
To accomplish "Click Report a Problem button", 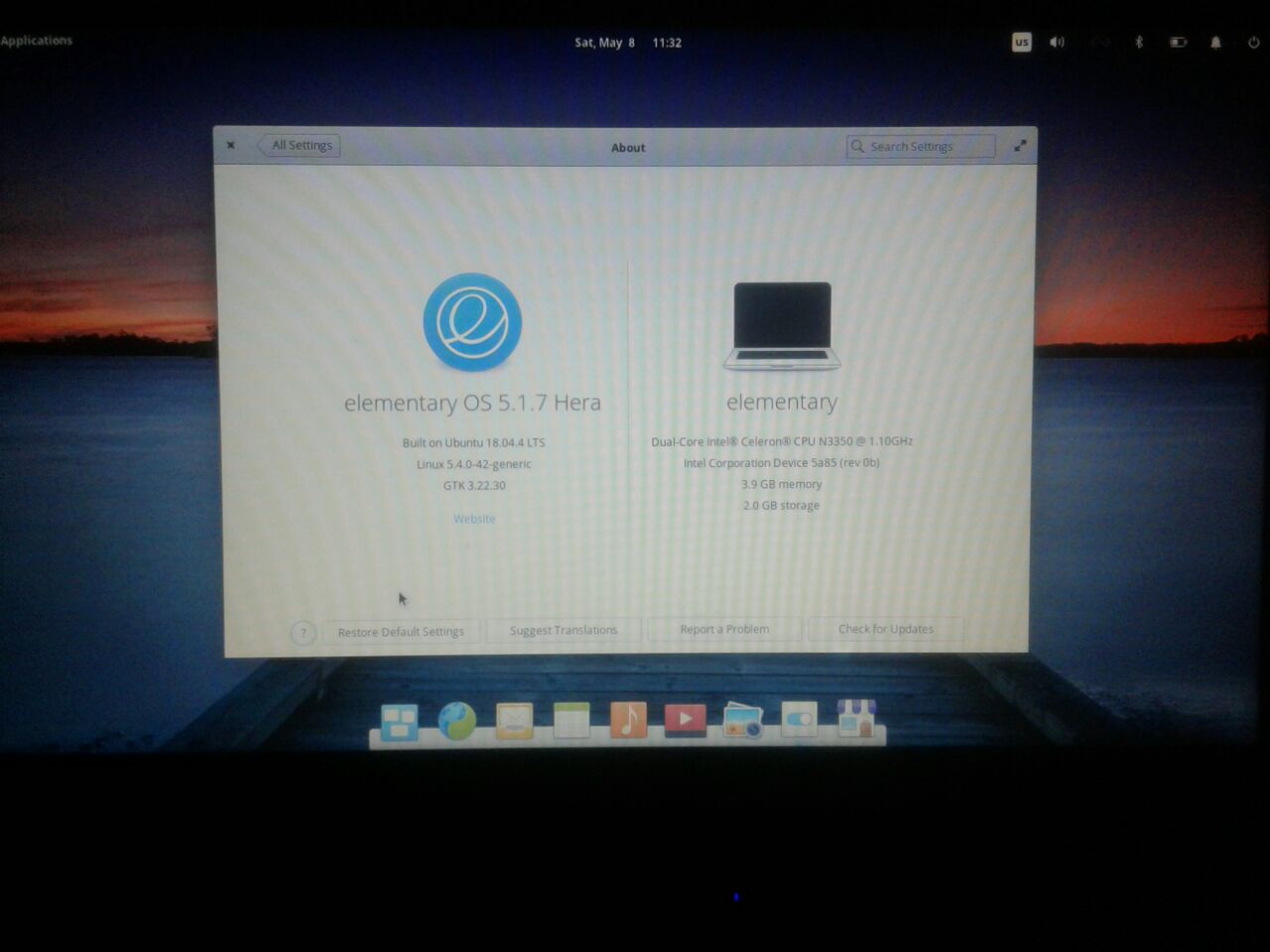I will (724, 630).
